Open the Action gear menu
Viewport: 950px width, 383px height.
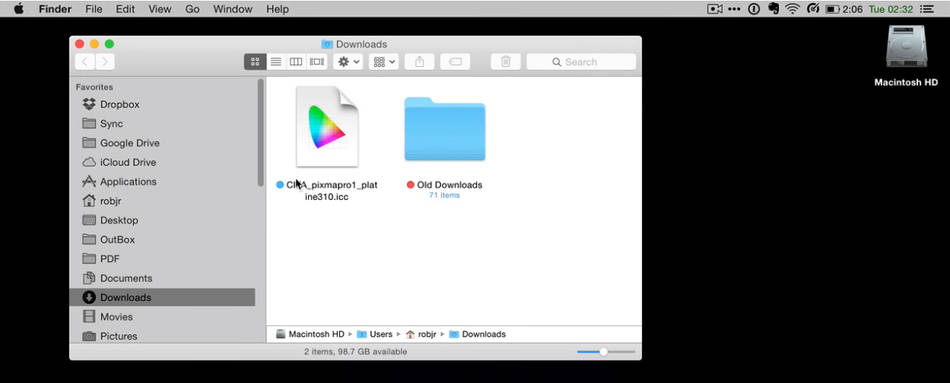click(348, 62)
